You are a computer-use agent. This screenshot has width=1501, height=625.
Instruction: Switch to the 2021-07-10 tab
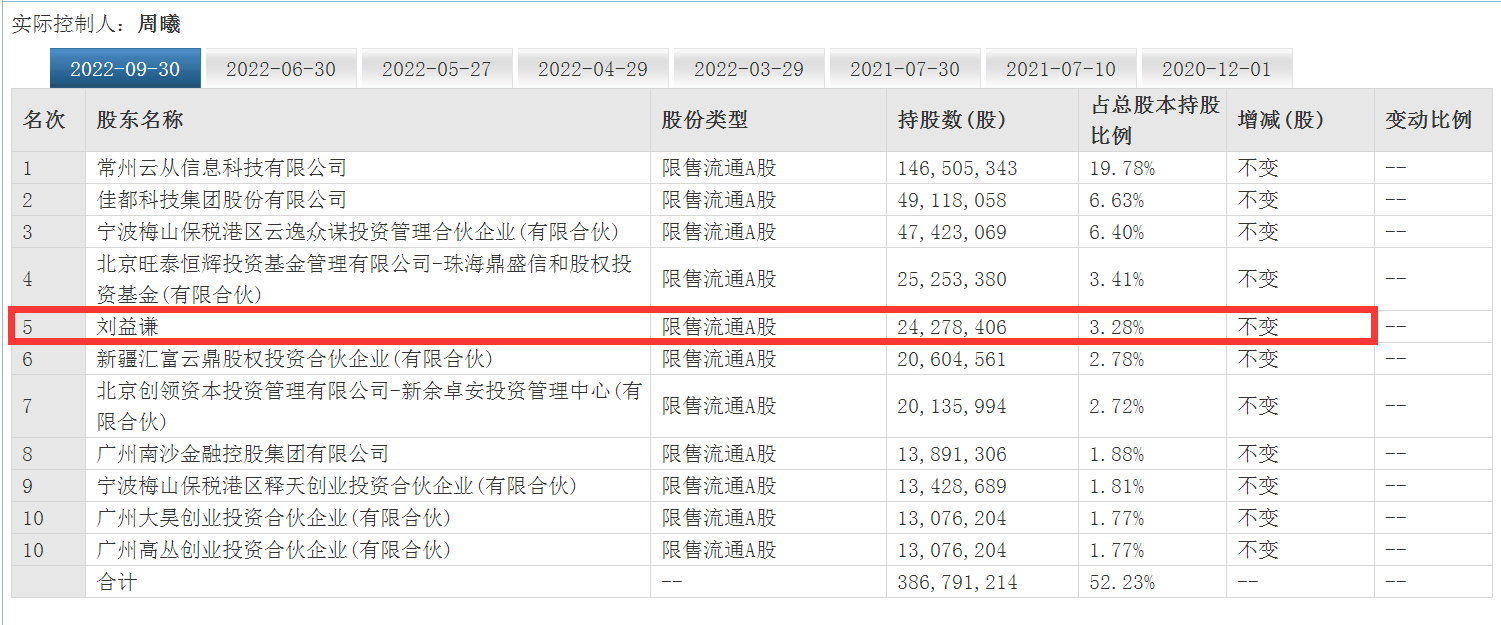(x=1061, y=69)
